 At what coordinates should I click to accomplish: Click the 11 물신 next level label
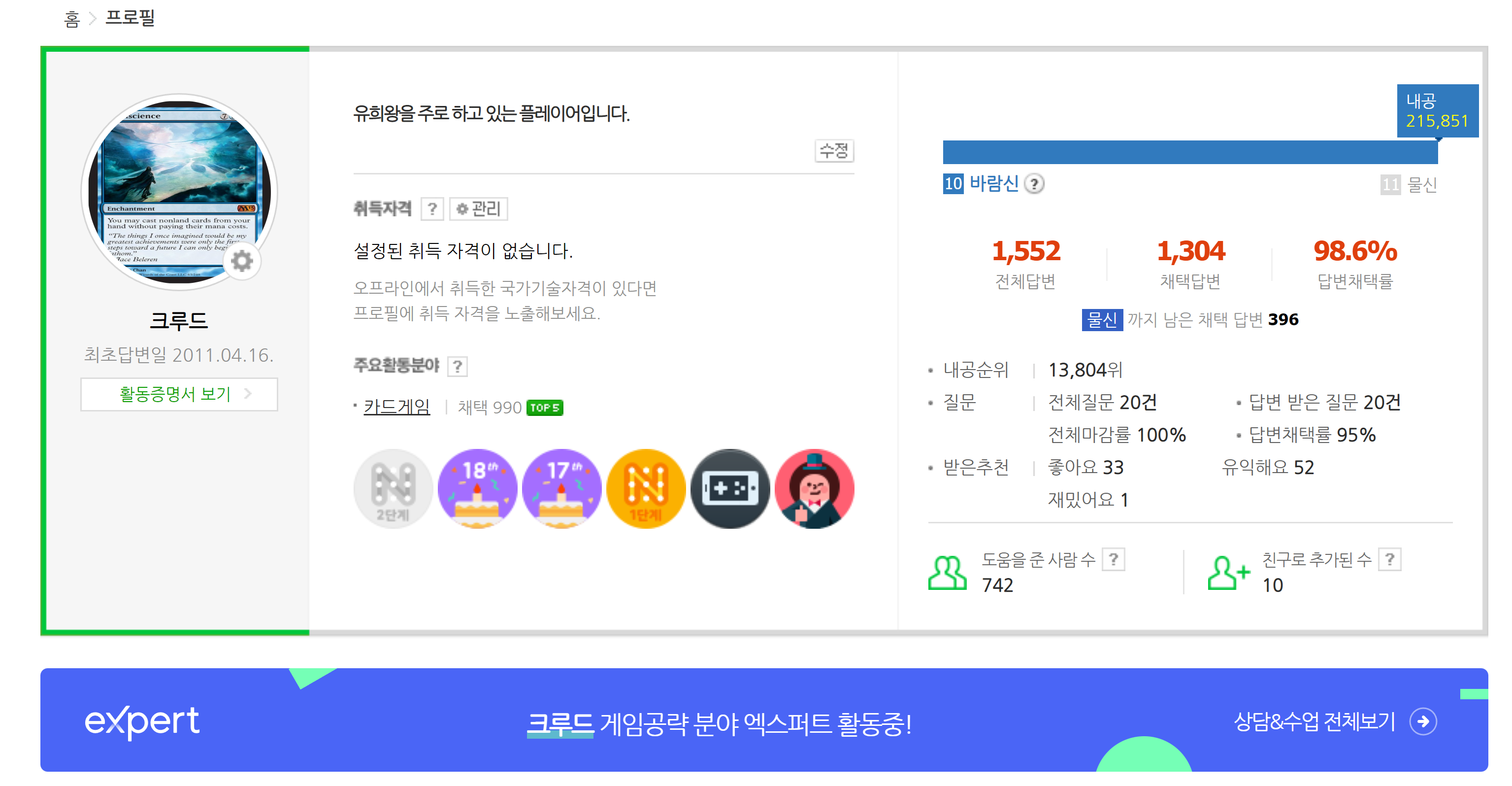(1408, 185)
